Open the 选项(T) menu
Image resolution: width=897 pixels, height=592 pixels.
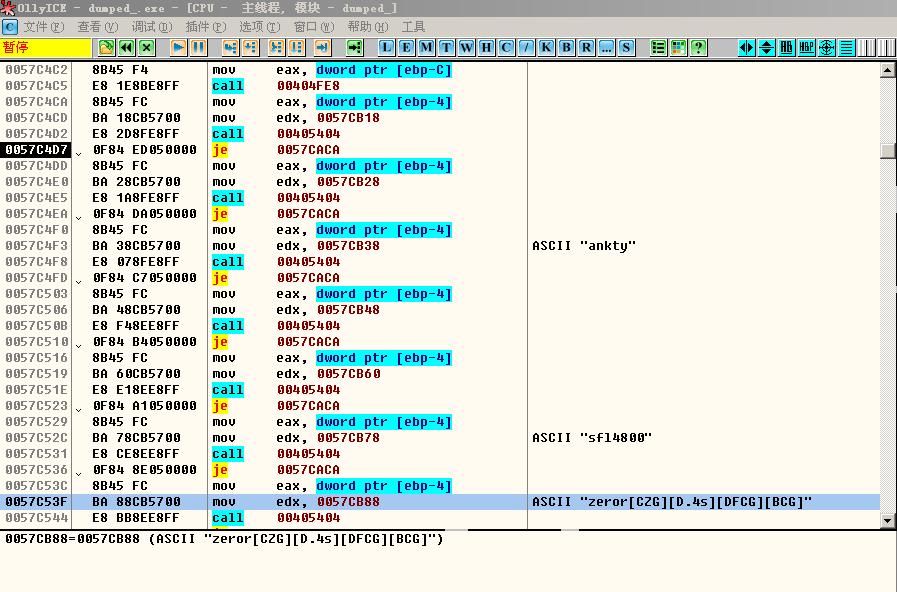(260, 27)
